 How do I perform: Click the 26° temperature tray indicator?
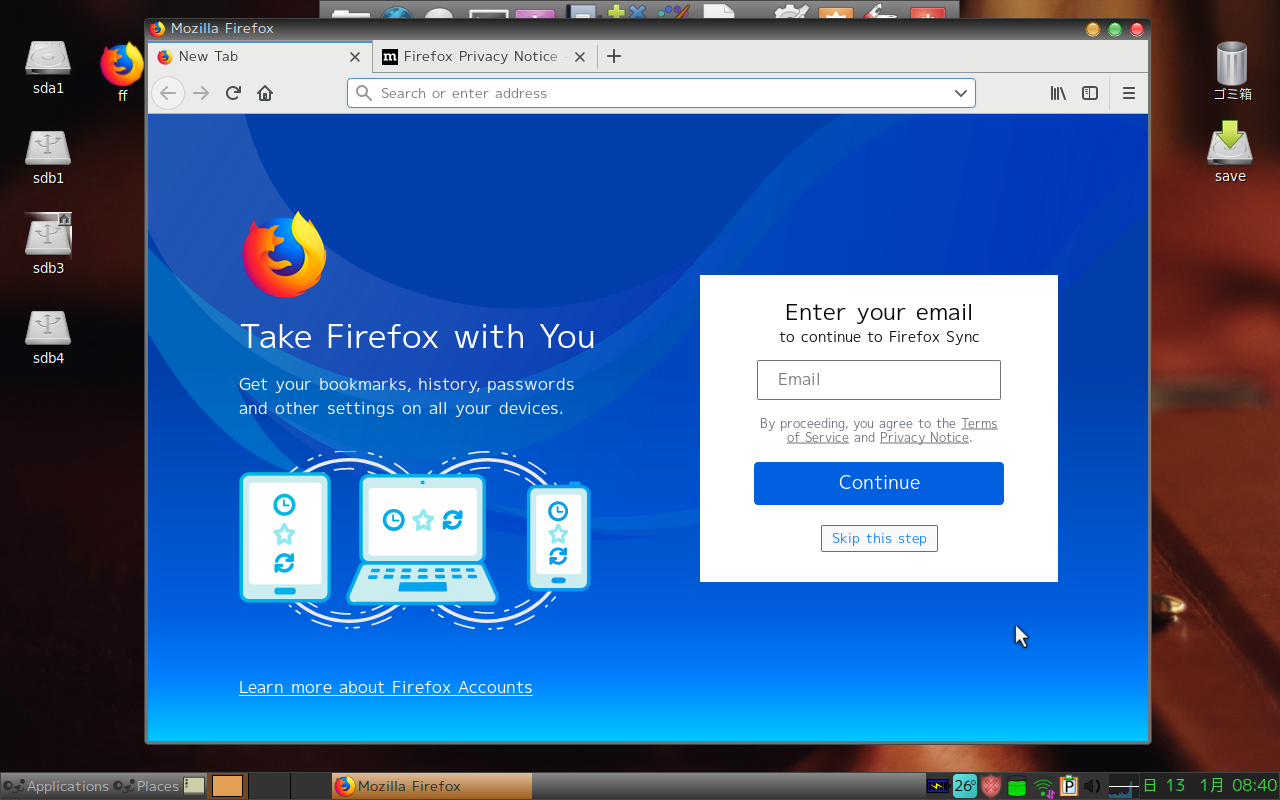(x=965, y=786)
